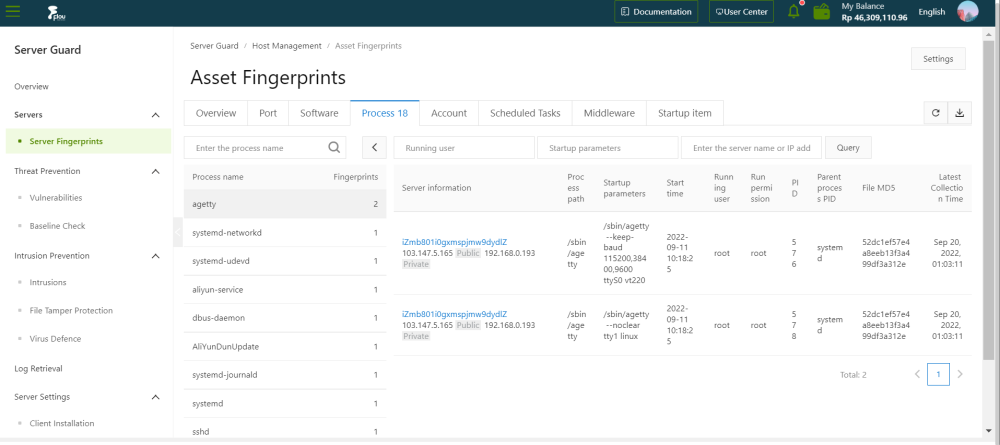The height and width of the screenshot is (445, 1000).
Task: Switch to the Scheduled Tasks tab
Action: (x=525, y=113)
